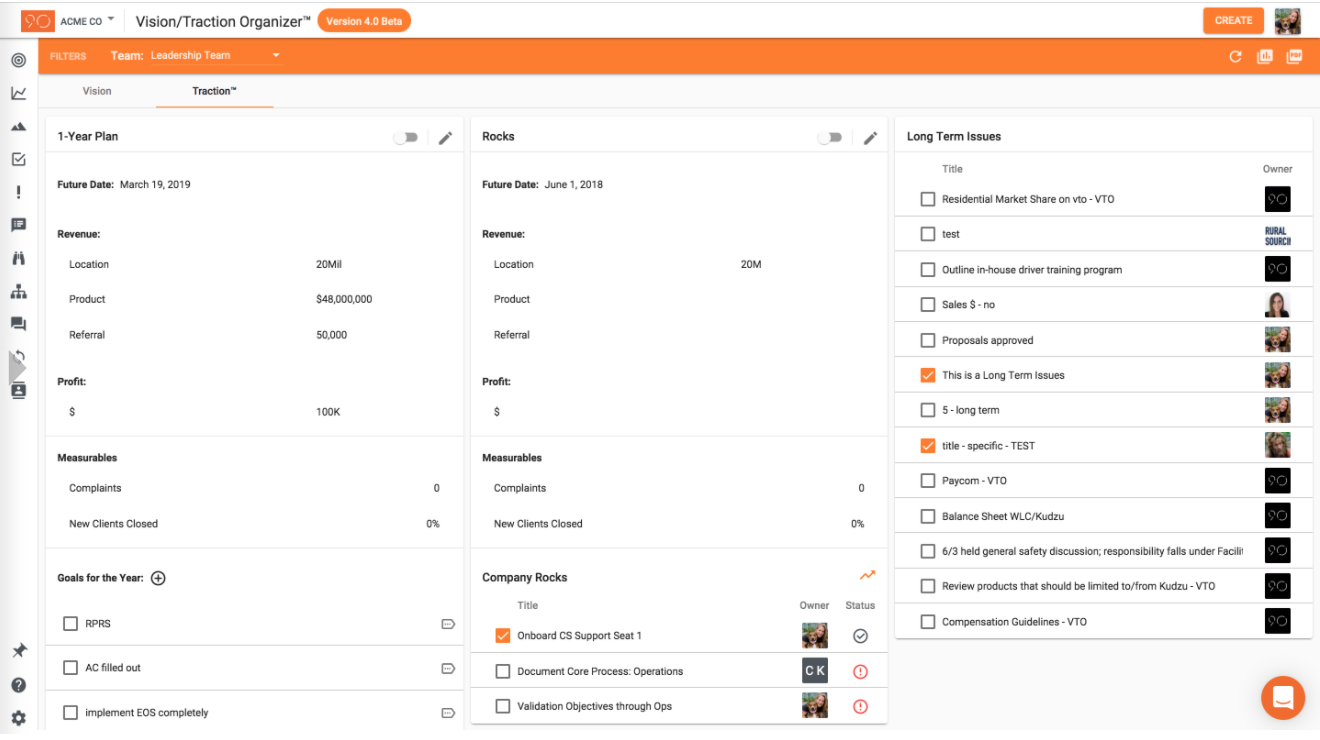Toggle the switch in the Rocks header
The height and width of the screenshot is (740, 1320).
(830, 138)
